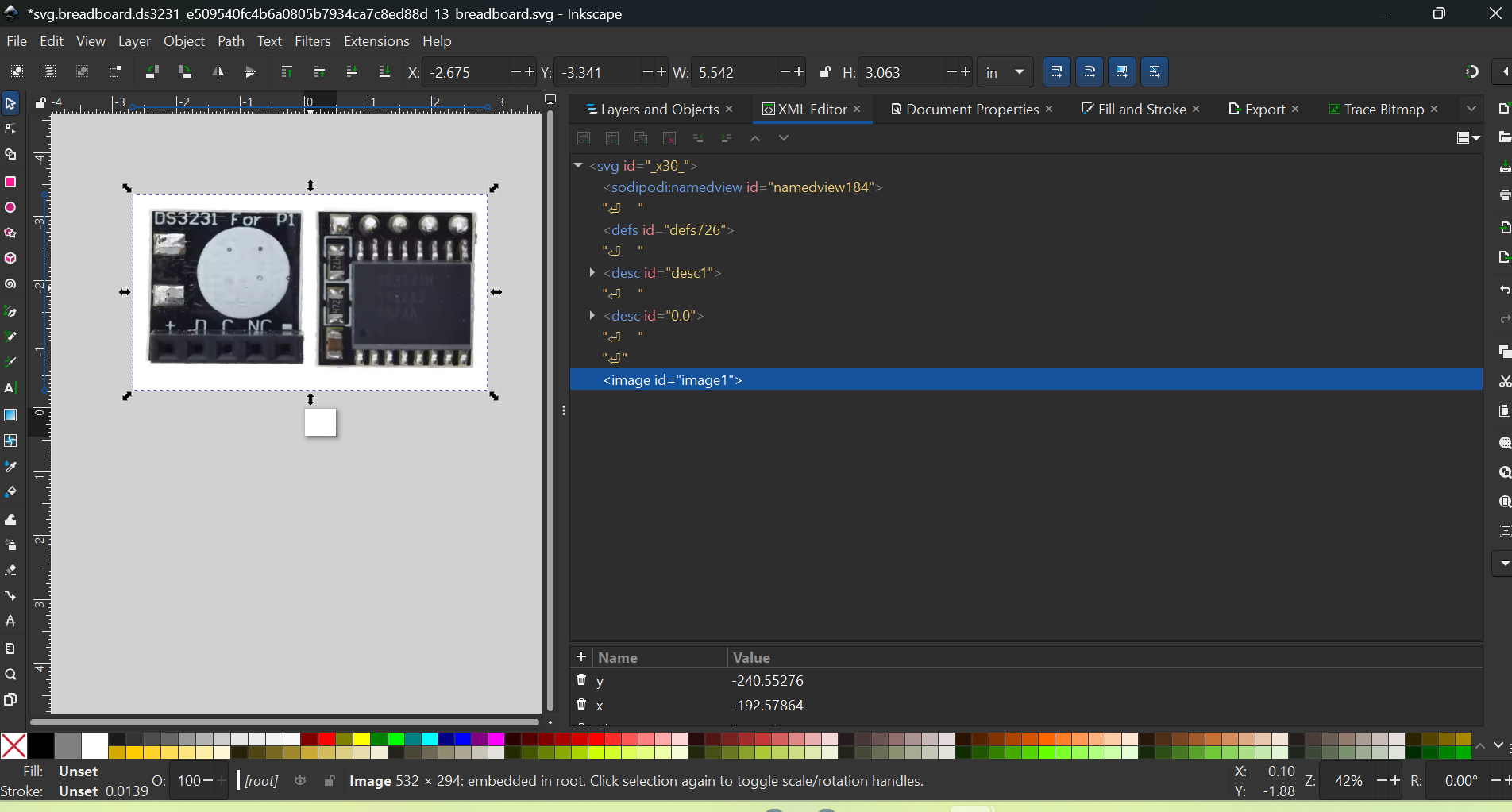Toggle move gradients with object
This screenshot has height=812, width=1512.
pyautogui.click(x=1122, y=72)
